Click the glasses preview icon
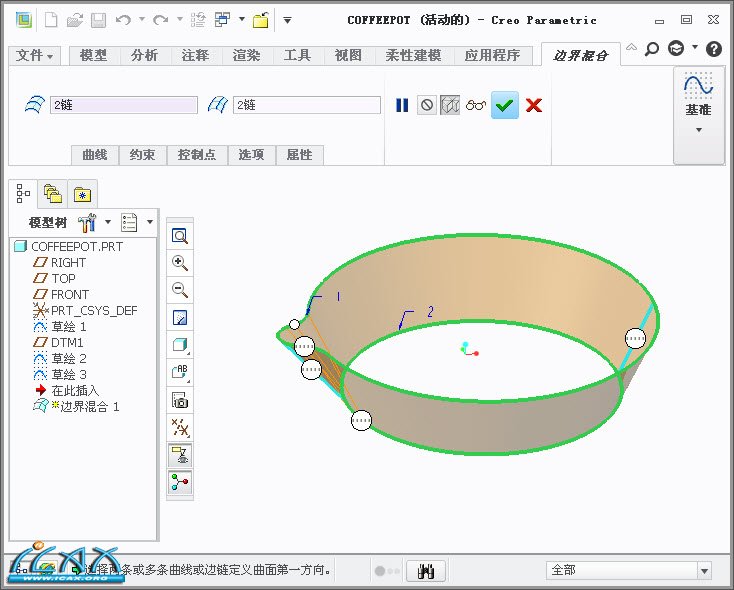The width and height of the screenshot is (734, 590). click(476, 105)
